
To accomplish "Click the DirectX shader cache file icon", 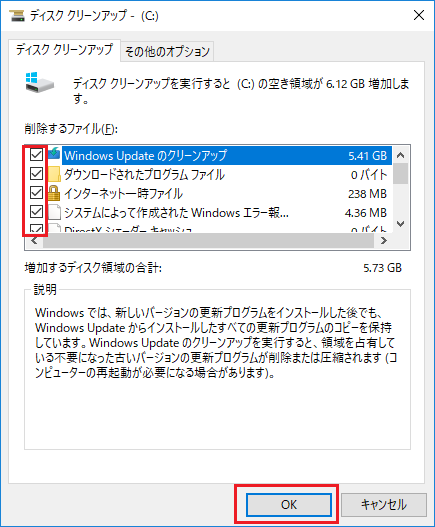I will 54,228.
